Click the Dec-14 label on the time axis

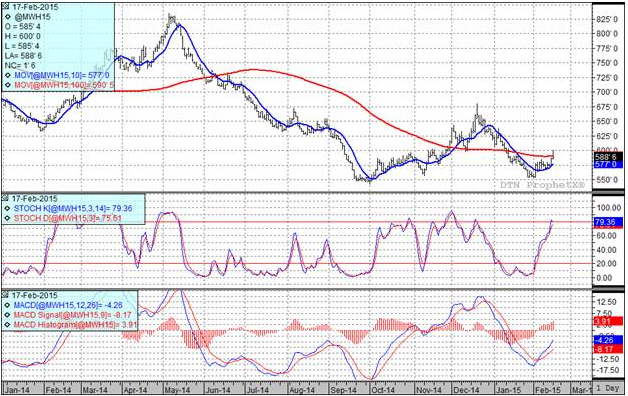point(466,389)
